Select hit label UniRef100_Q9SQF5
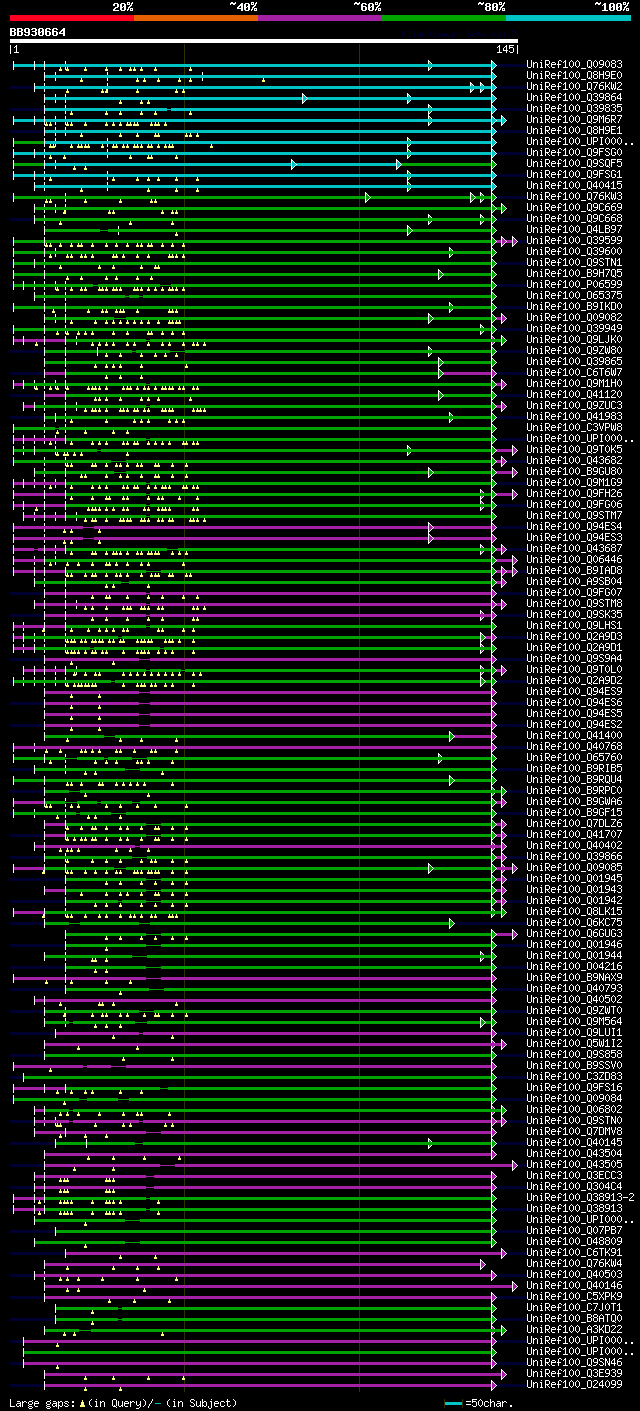 pyautogui.click(x=574, y=163)
